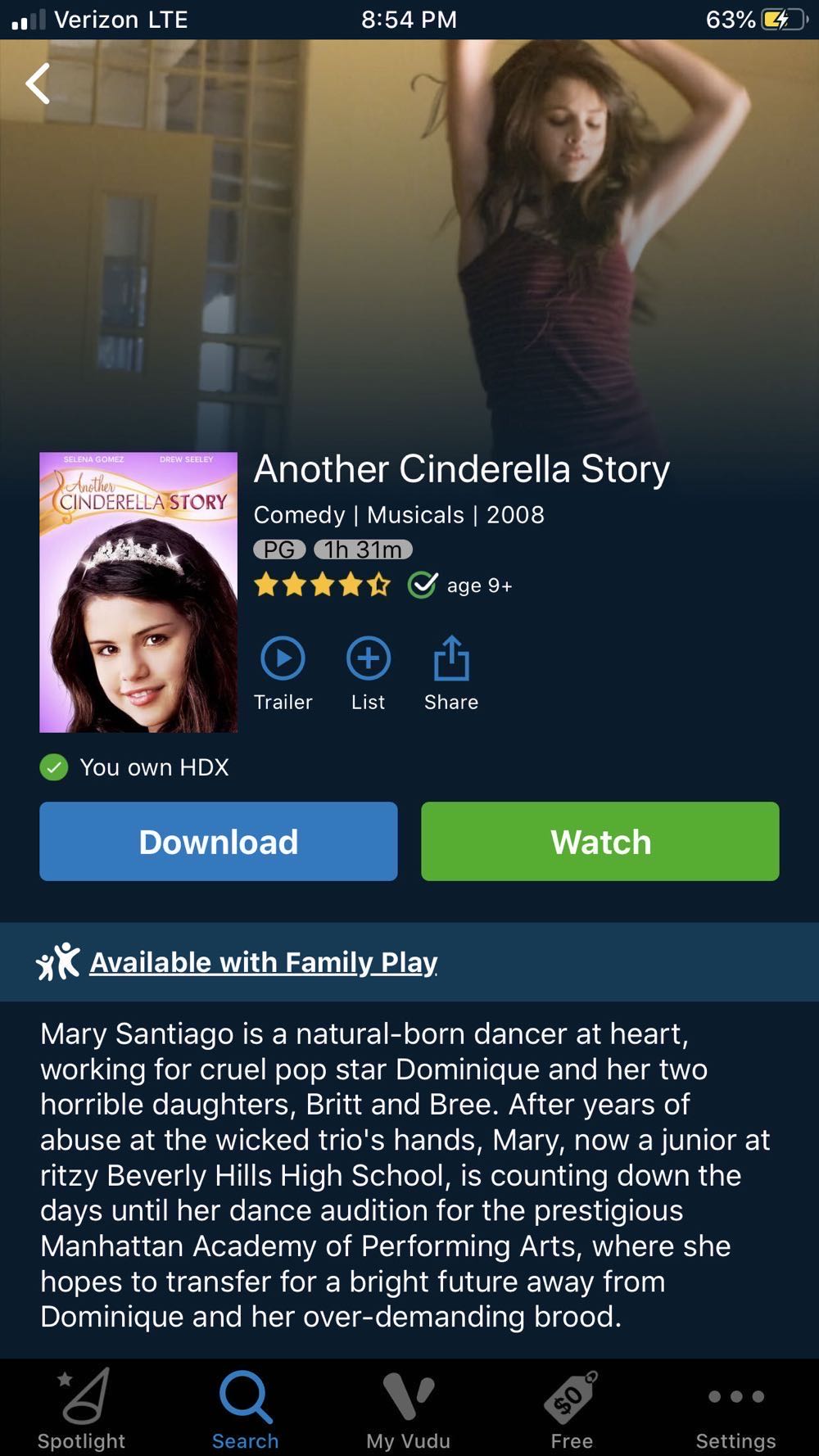This screenshot has height=1456, width=819.
Task: Tap the green You own HDX checkmark
Action: coord(54,767)
